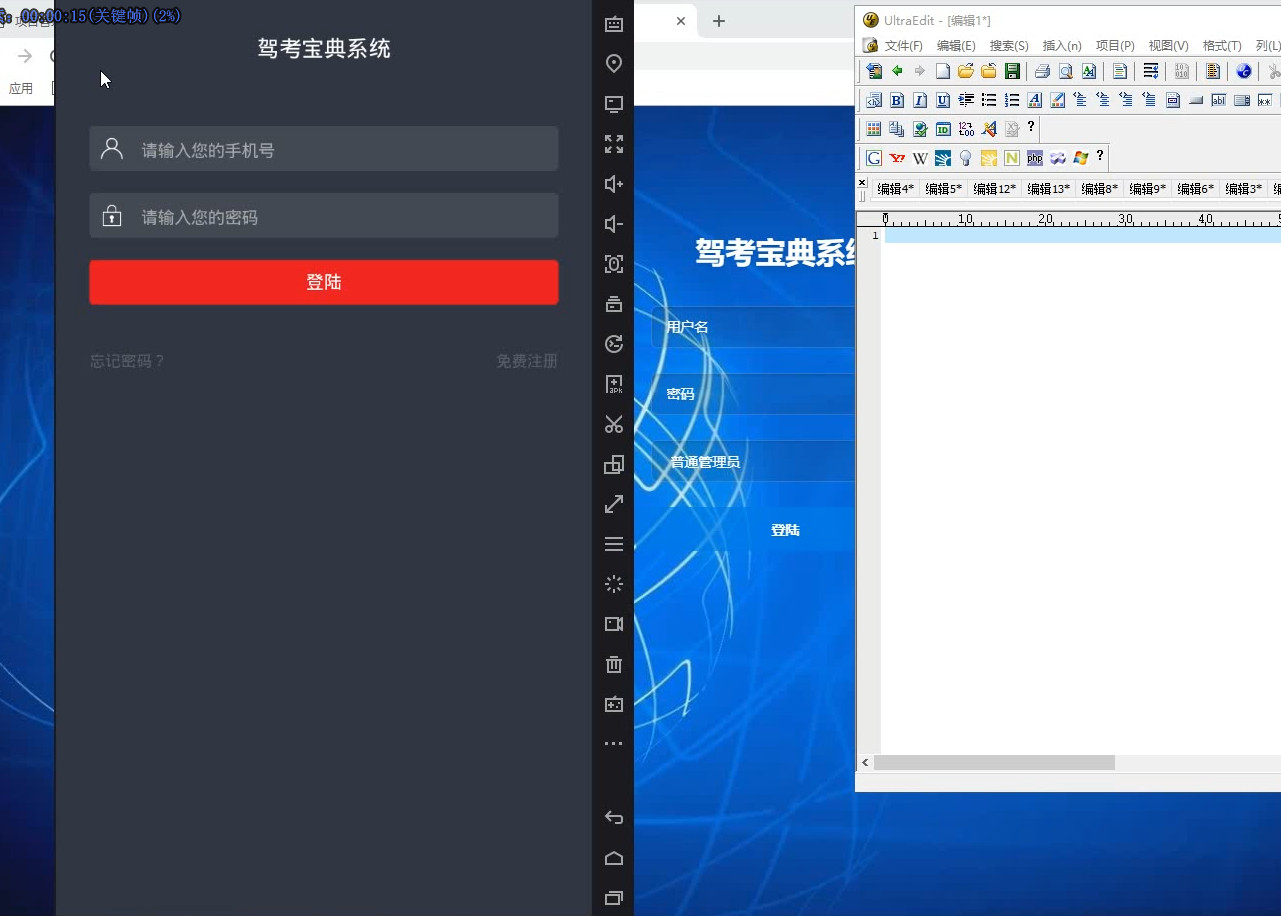The image size is (1281, 916).
Task: Take an emulator screenshot with capture icon
Action: pos(614,264)
